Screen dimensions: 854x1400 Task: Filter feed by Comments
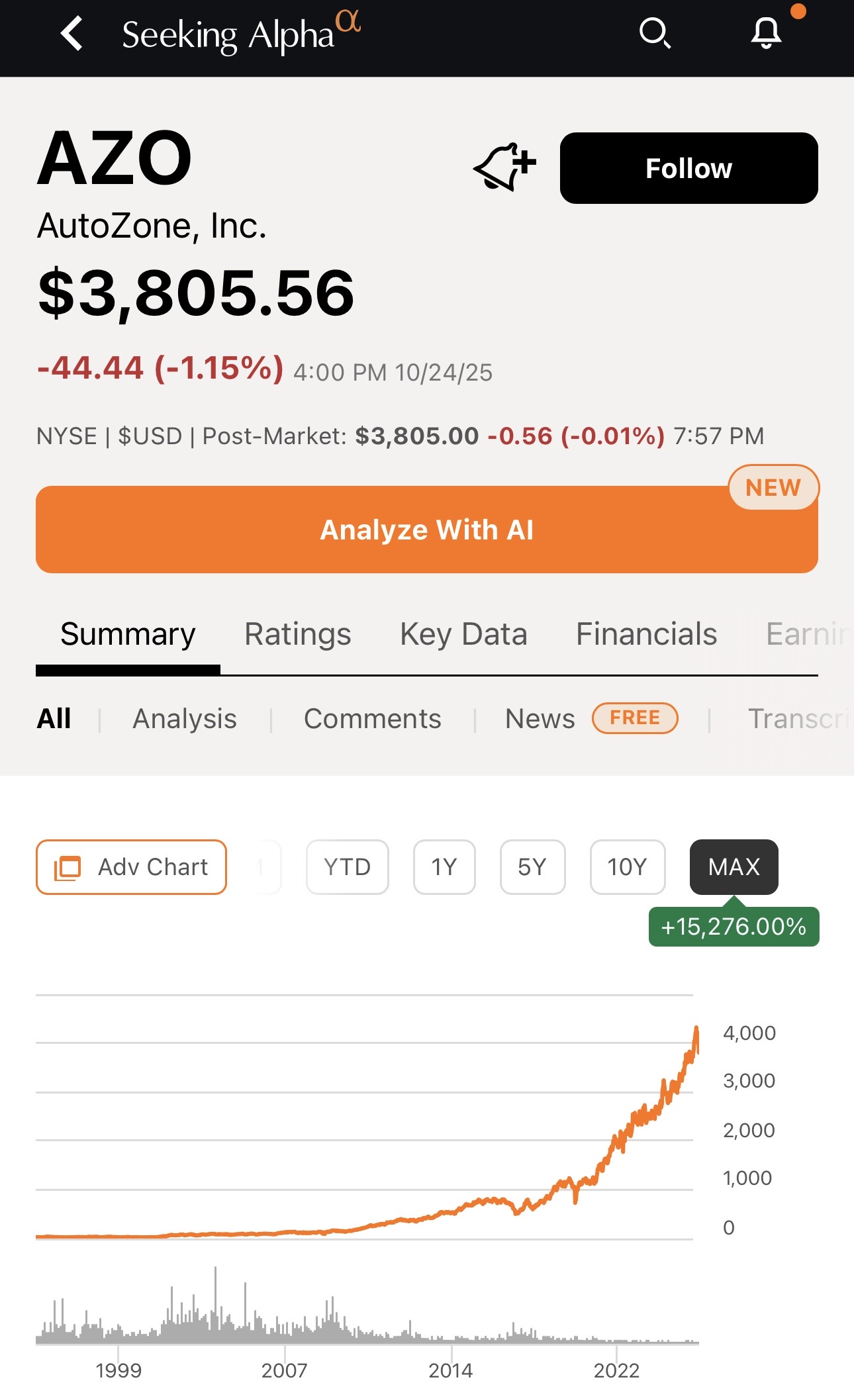(372, 719)
